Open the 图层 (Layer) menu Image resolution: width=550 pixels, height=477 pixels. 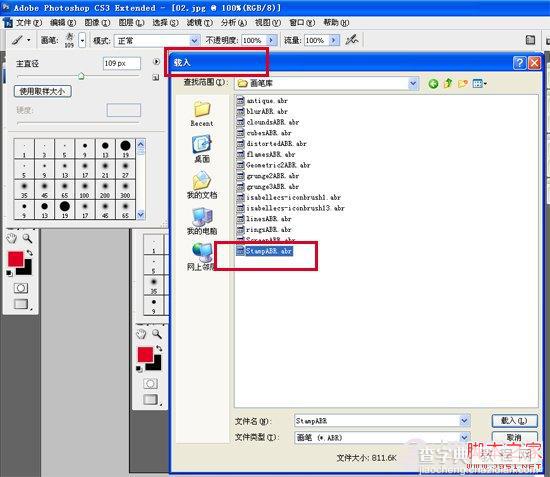point(131,23)
